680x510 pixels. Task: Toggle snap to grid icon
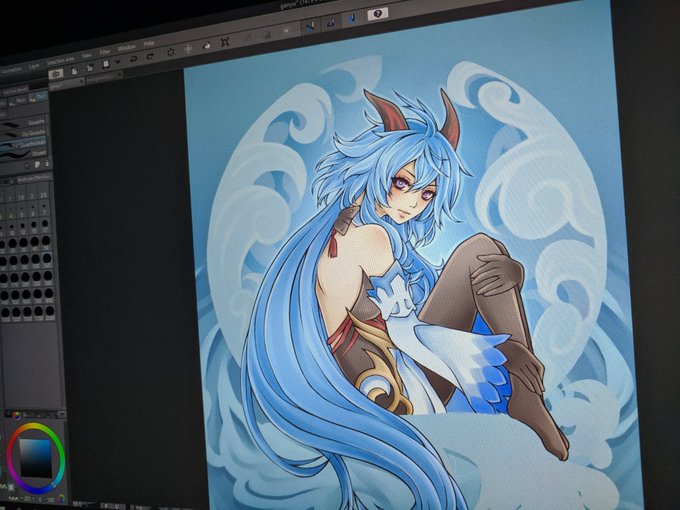(x=352, y=18)
